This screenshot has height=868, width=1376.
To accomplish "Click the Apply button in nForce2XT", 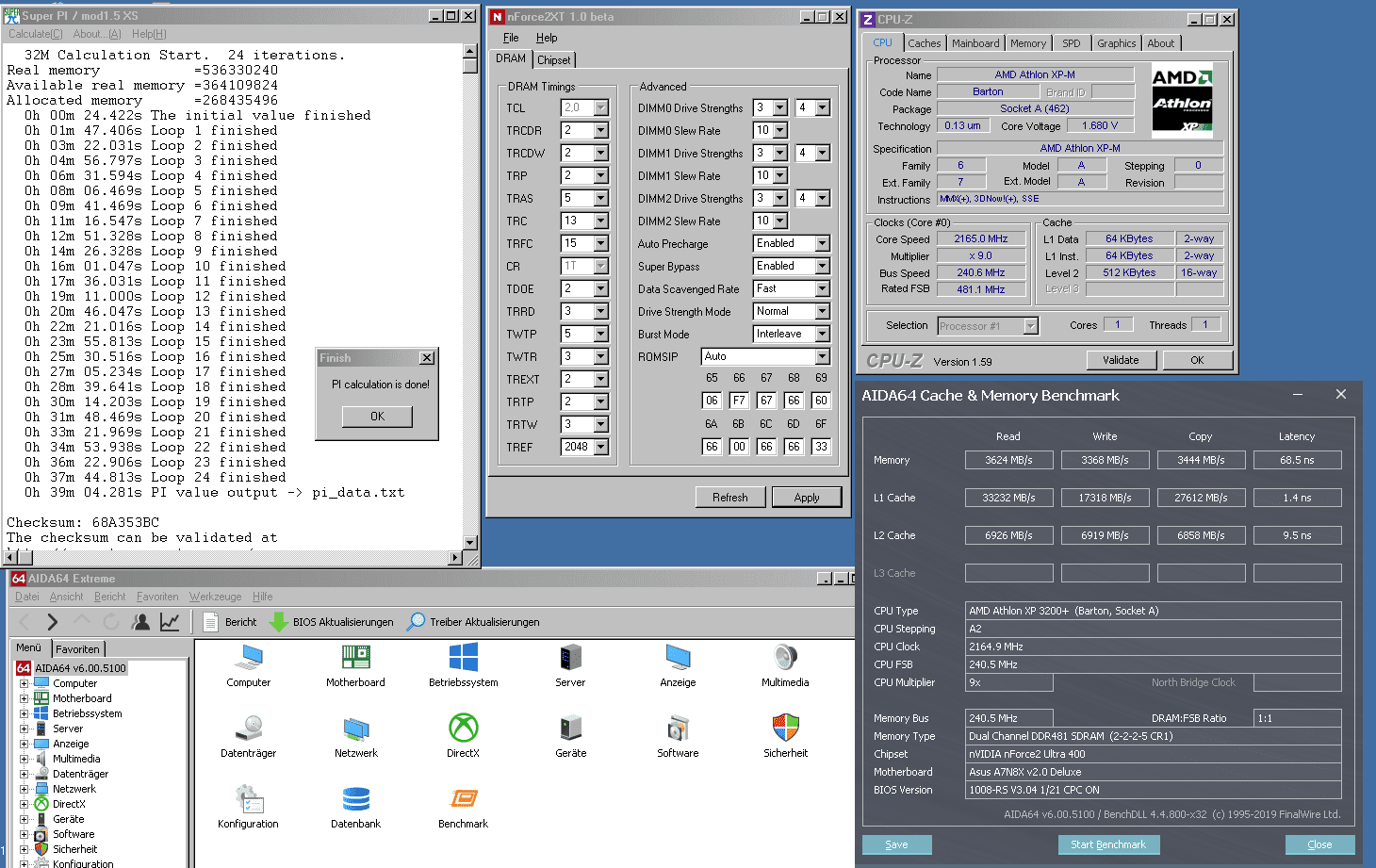I will (807, 498).
